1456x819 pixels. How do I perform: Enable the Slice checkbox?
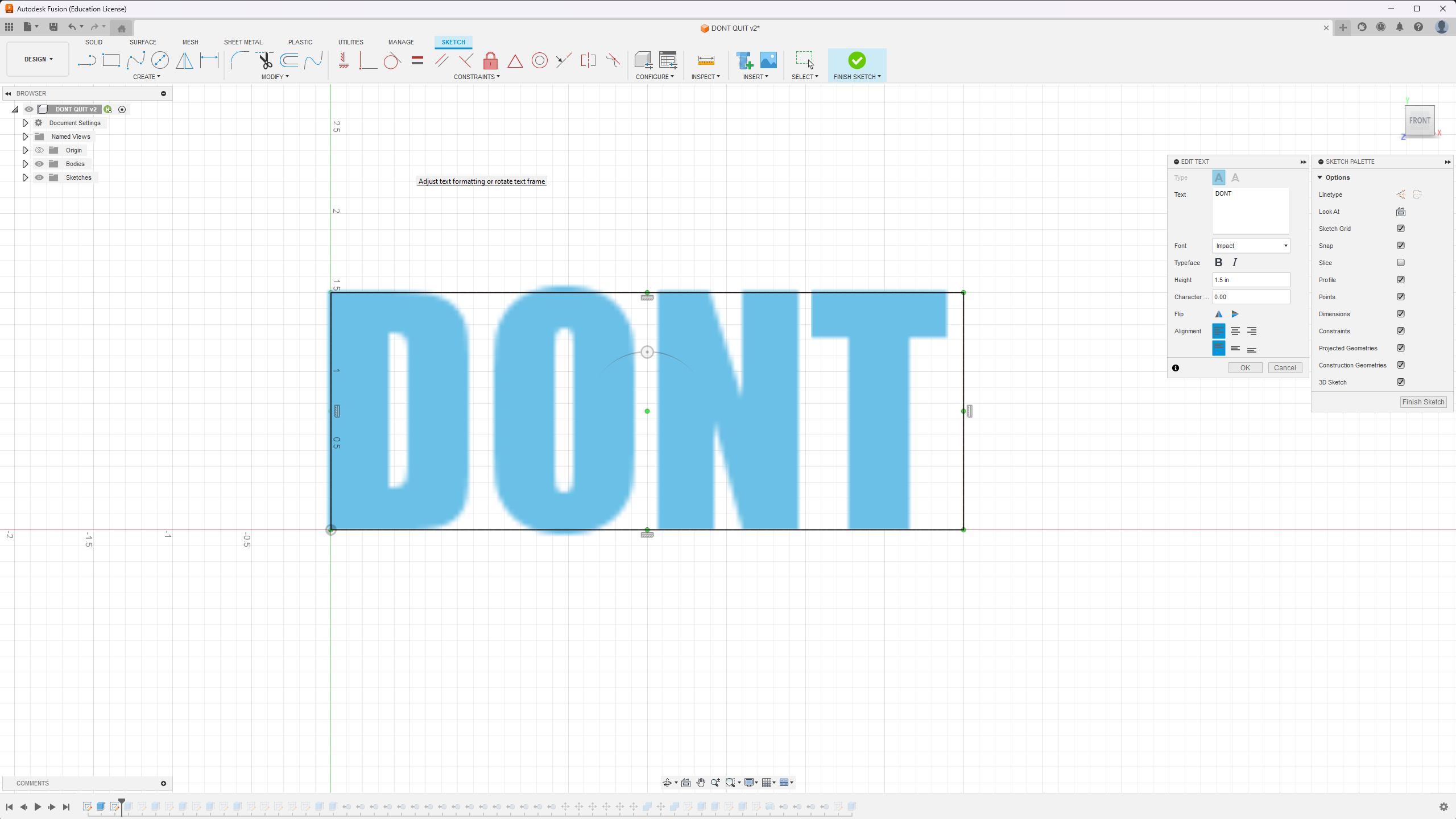click(1401, 263)
